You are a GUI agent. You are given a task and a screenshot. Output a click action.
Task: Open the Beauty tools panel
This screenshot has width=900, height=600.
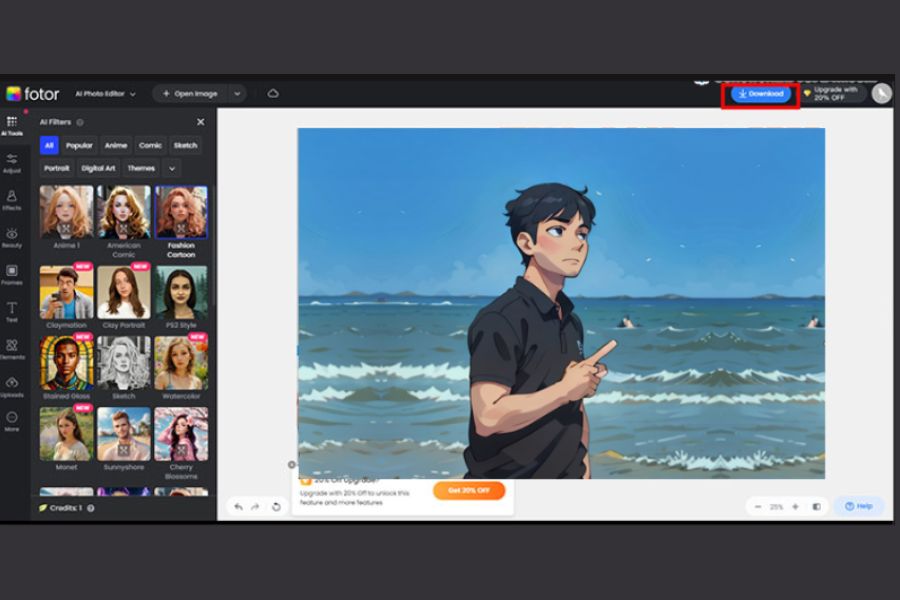(x=12, y=237)
